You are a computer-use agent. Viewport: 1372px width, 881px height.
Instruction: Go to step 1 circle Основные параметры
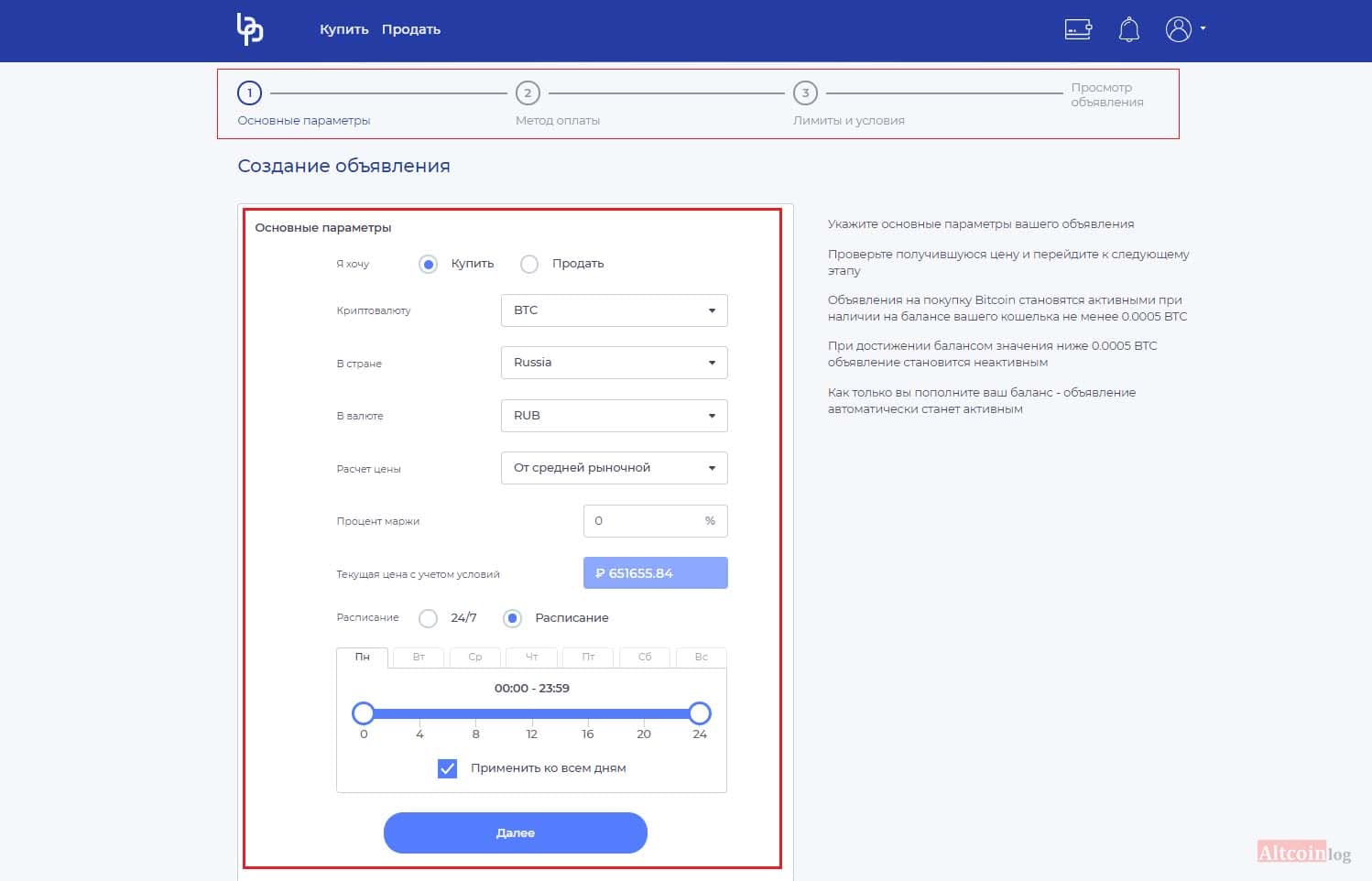249,92
